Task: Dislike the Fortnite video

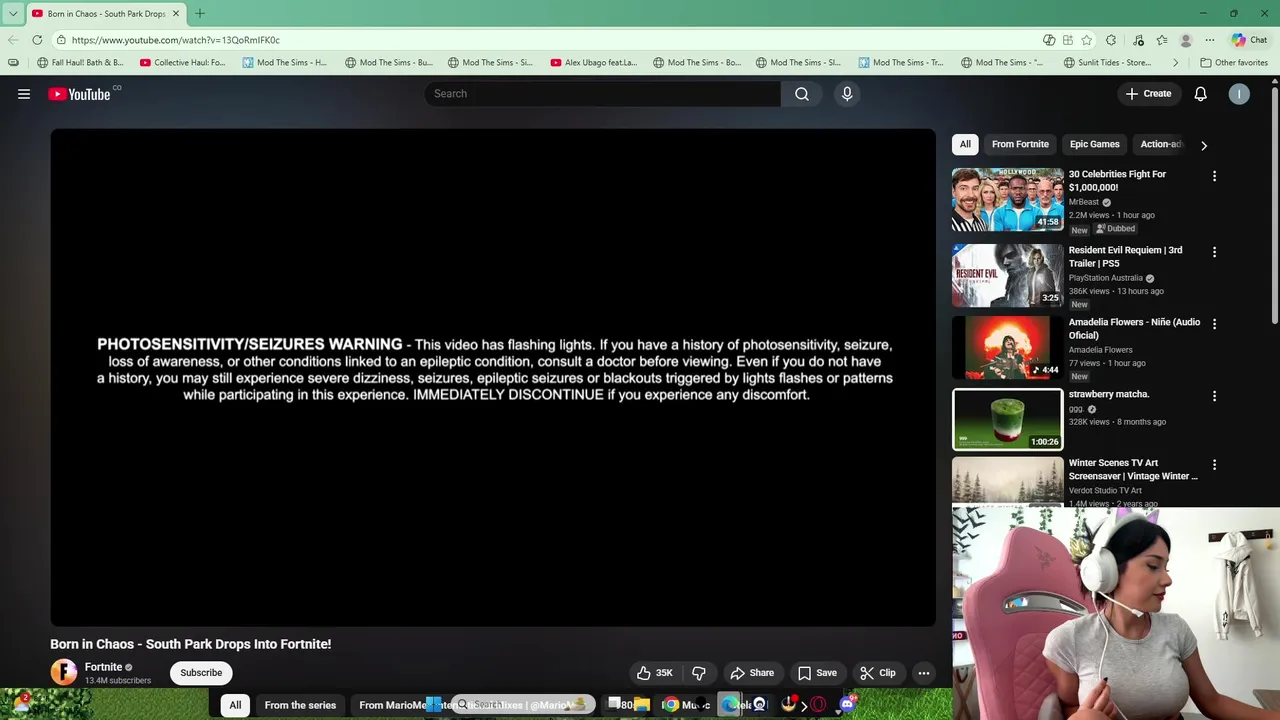Action: (x=699, y=673)
